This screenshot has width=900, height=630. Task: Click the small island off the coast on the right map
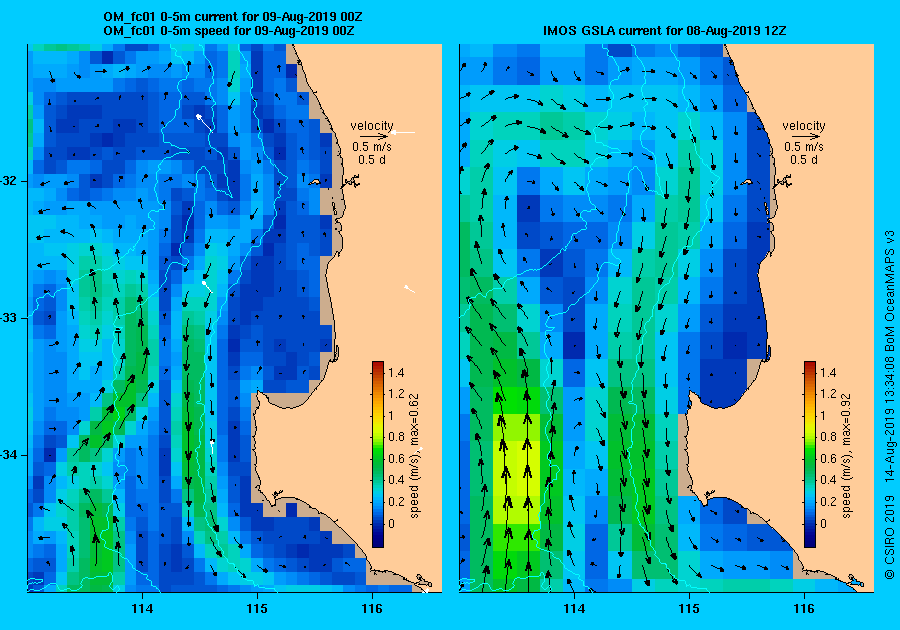[746, 182]
